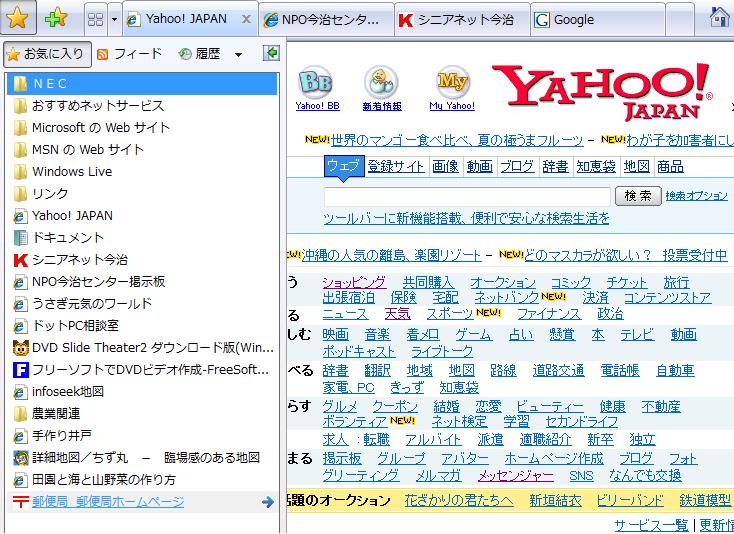The height and width of the screenshot is (534, 734).
Task: Open a new blank tab
Action: tap(680, 20)
